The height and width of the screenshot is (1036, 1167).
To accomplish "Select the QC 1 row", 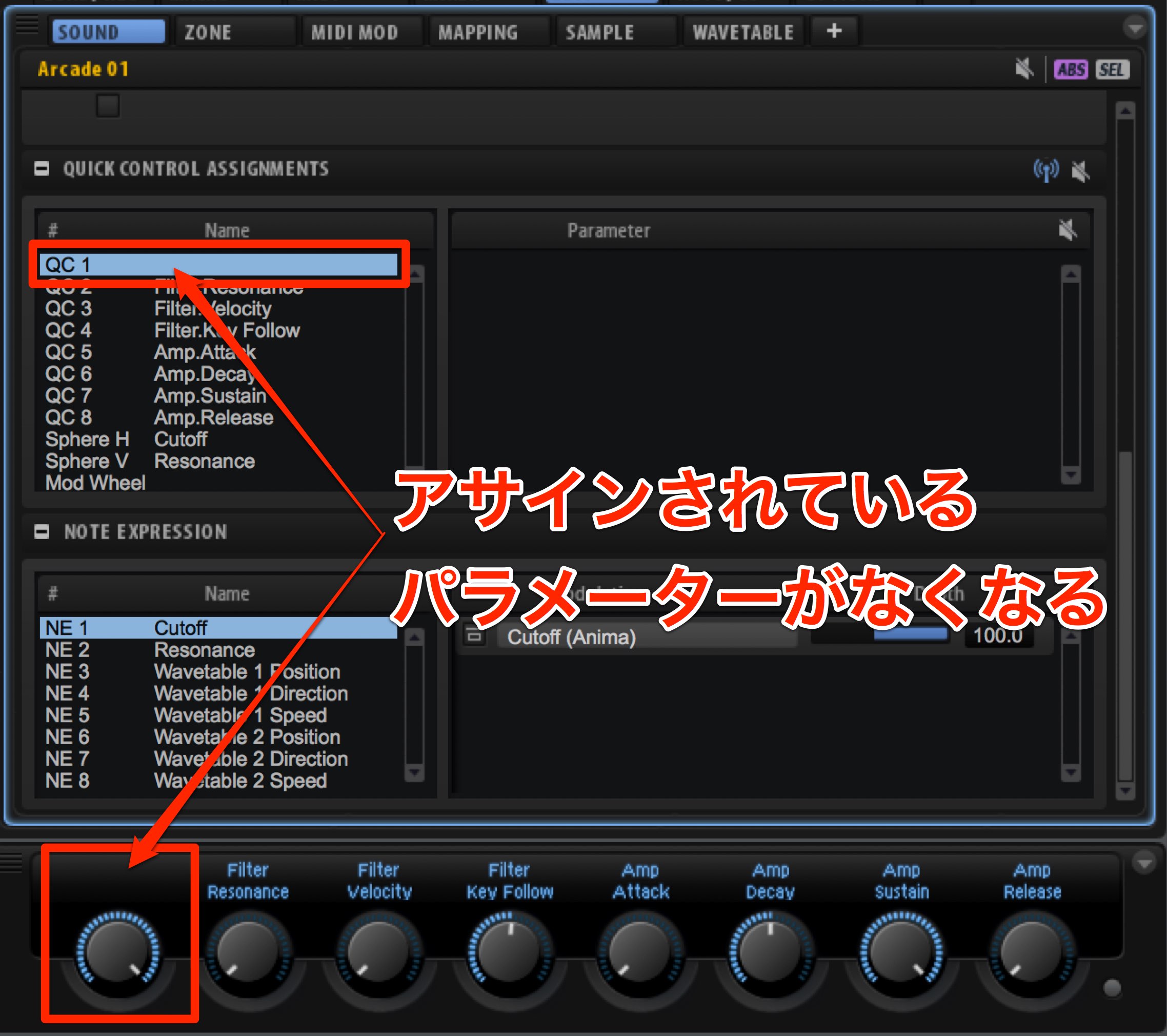I will tap(218, 265).
